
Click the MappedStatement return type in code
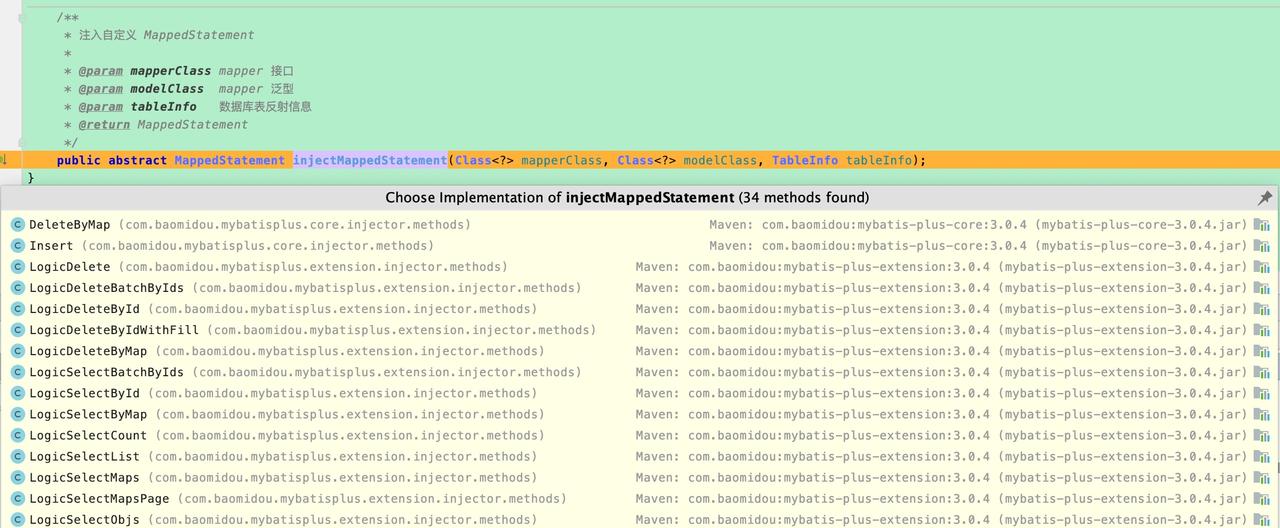point(229,160)
